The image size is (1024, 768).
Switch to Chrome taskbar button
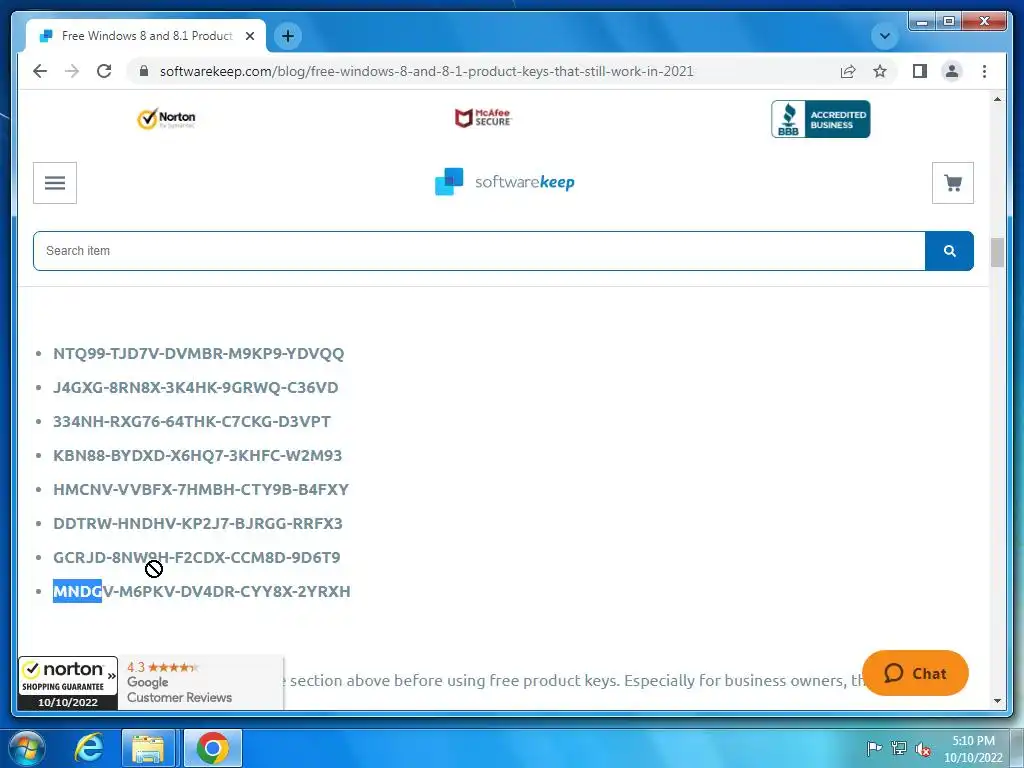coord(213,748)
